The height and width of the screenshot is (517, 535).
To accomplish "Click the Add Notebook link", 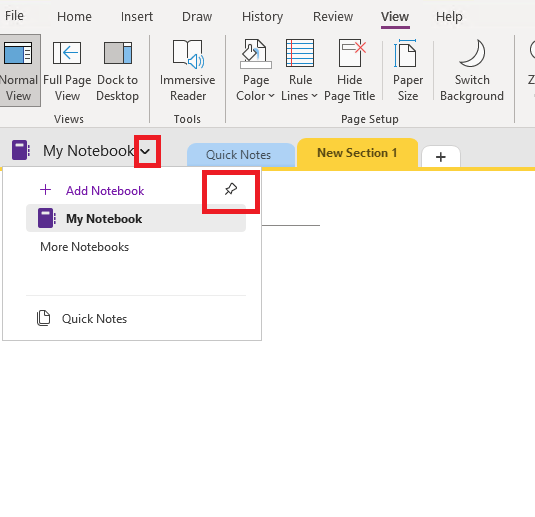I will tap(105, 191).
